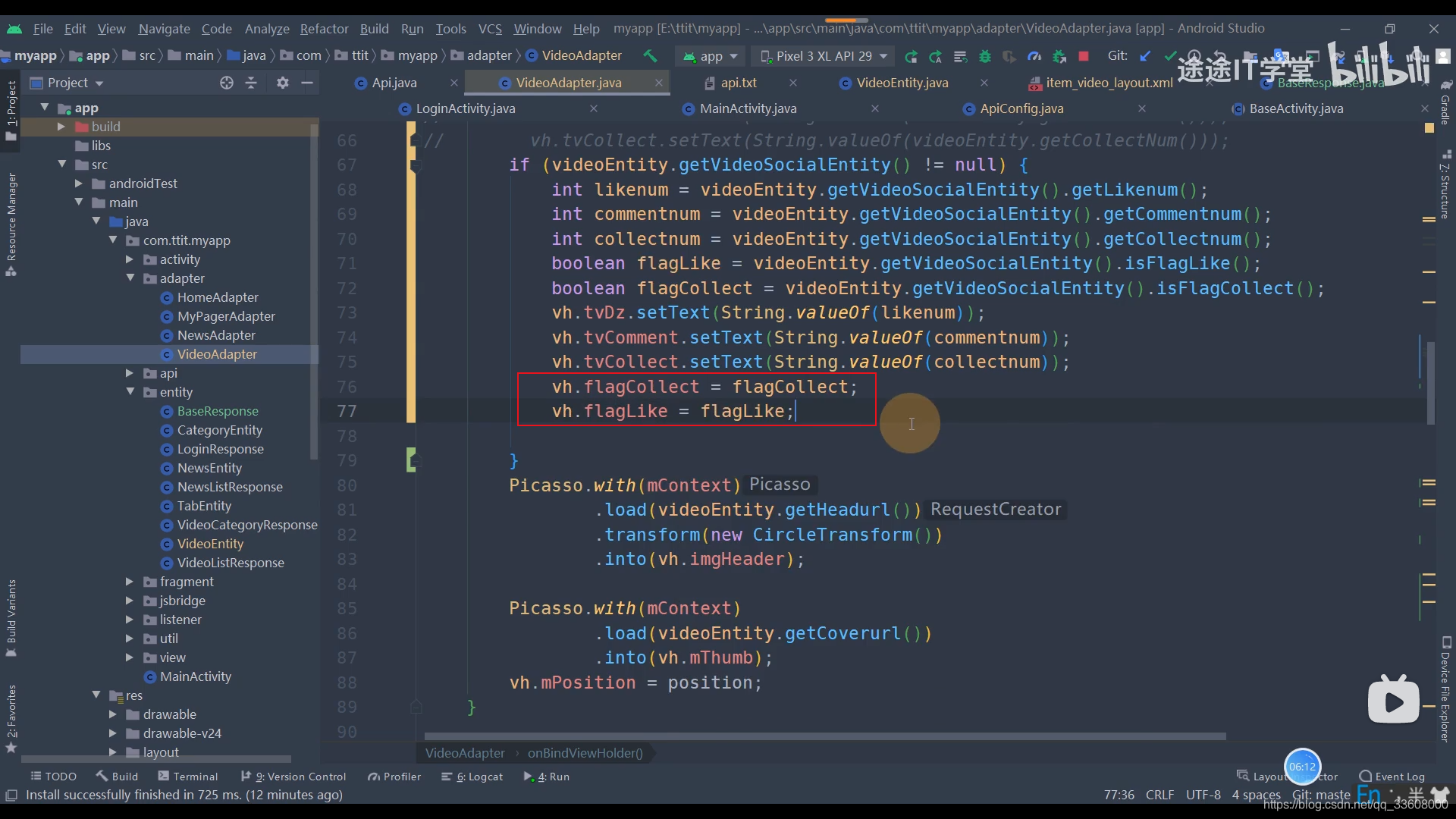
Task: Open the Resource Manager side panel
Action: (x=11, y=224)
